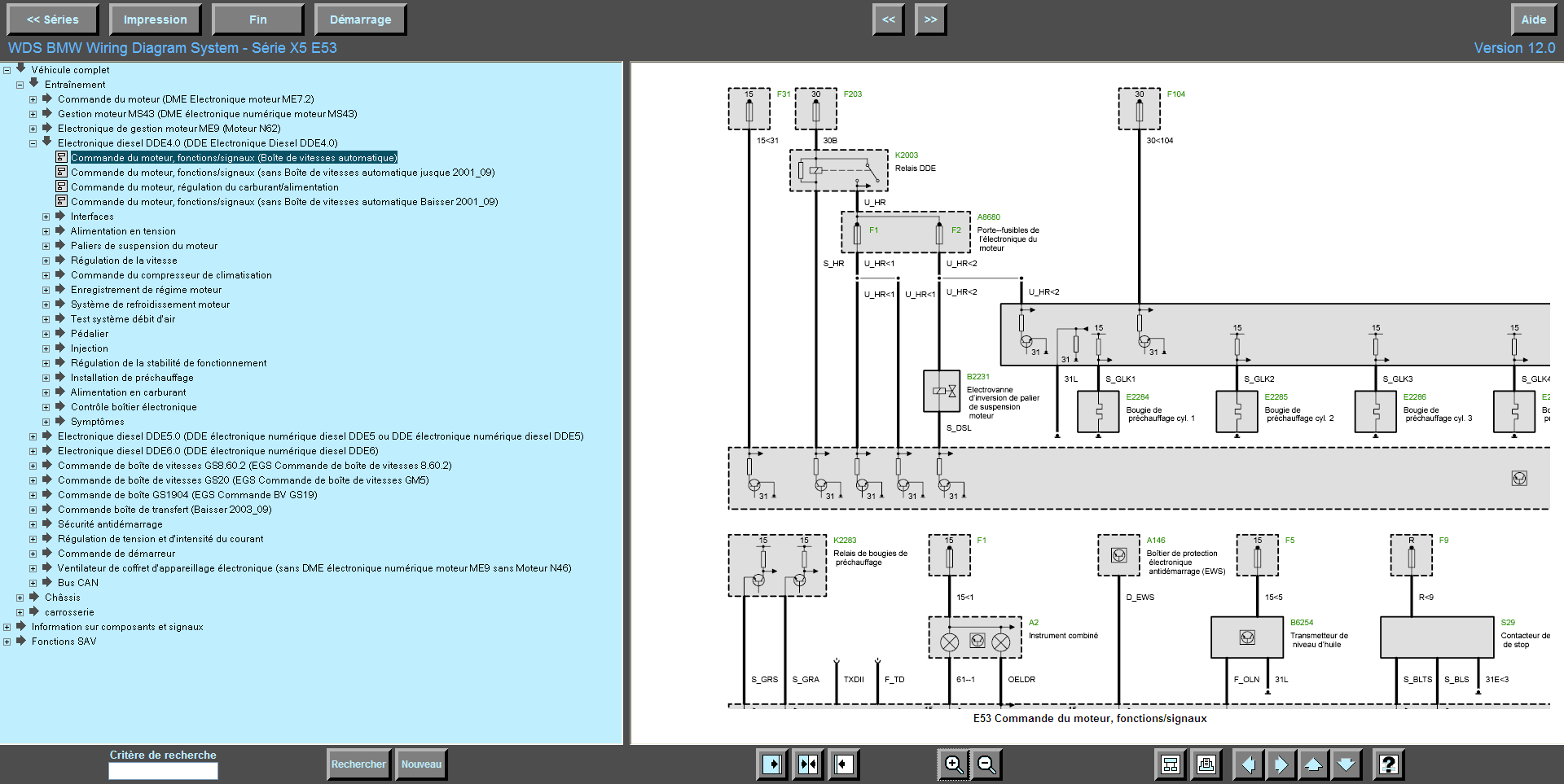Expand the Interfaces tree node

46,217
